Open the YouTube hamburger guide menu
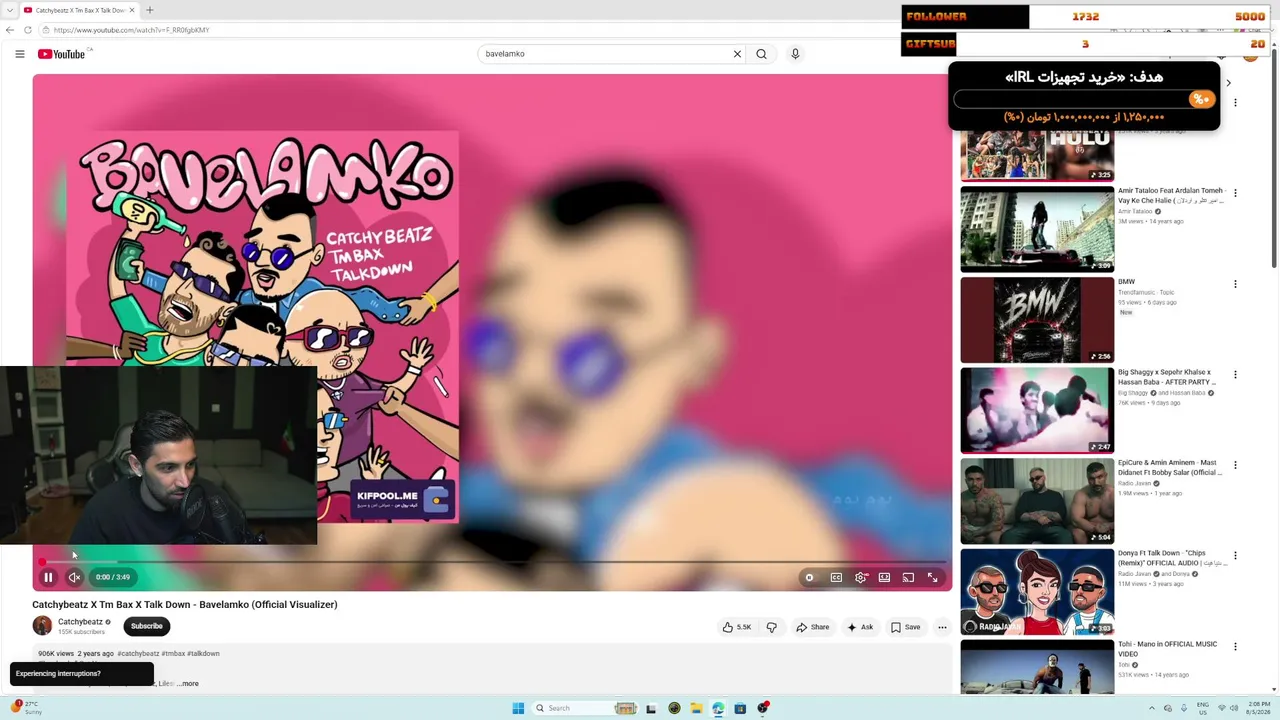This screenshot has height=720, width=1280. pos(19,54)
